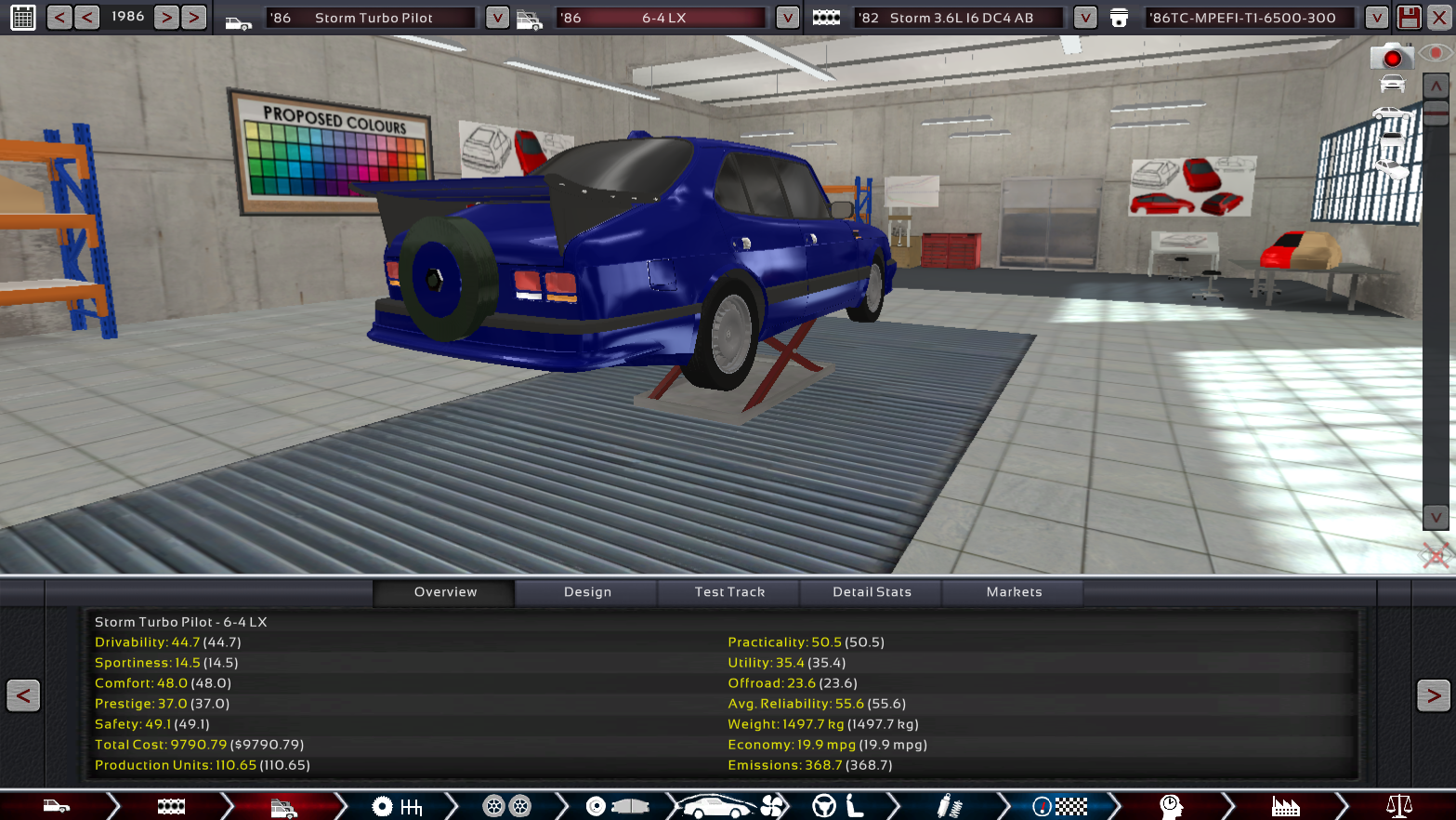Switch to the Test Track tab
1456x820 pixels.
coord(729,592)
